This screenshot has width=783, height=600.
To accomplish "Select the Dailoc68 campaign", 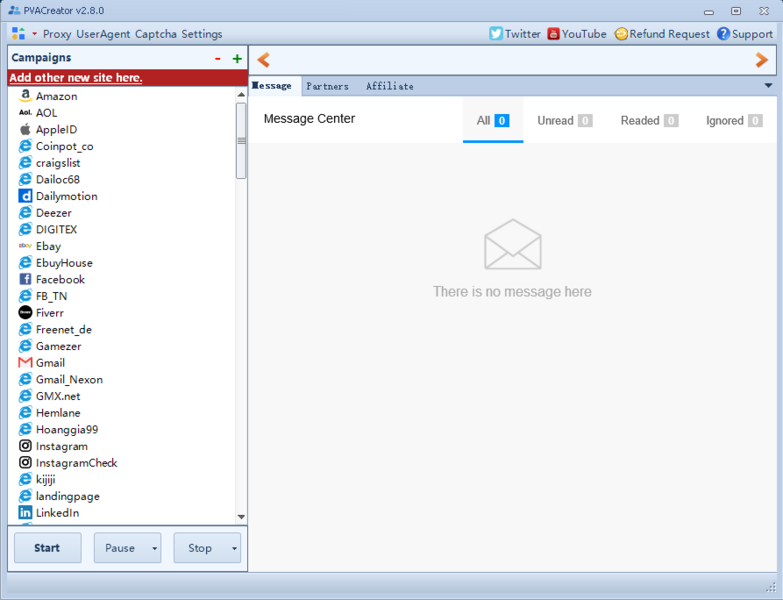I will click(57, 179).
